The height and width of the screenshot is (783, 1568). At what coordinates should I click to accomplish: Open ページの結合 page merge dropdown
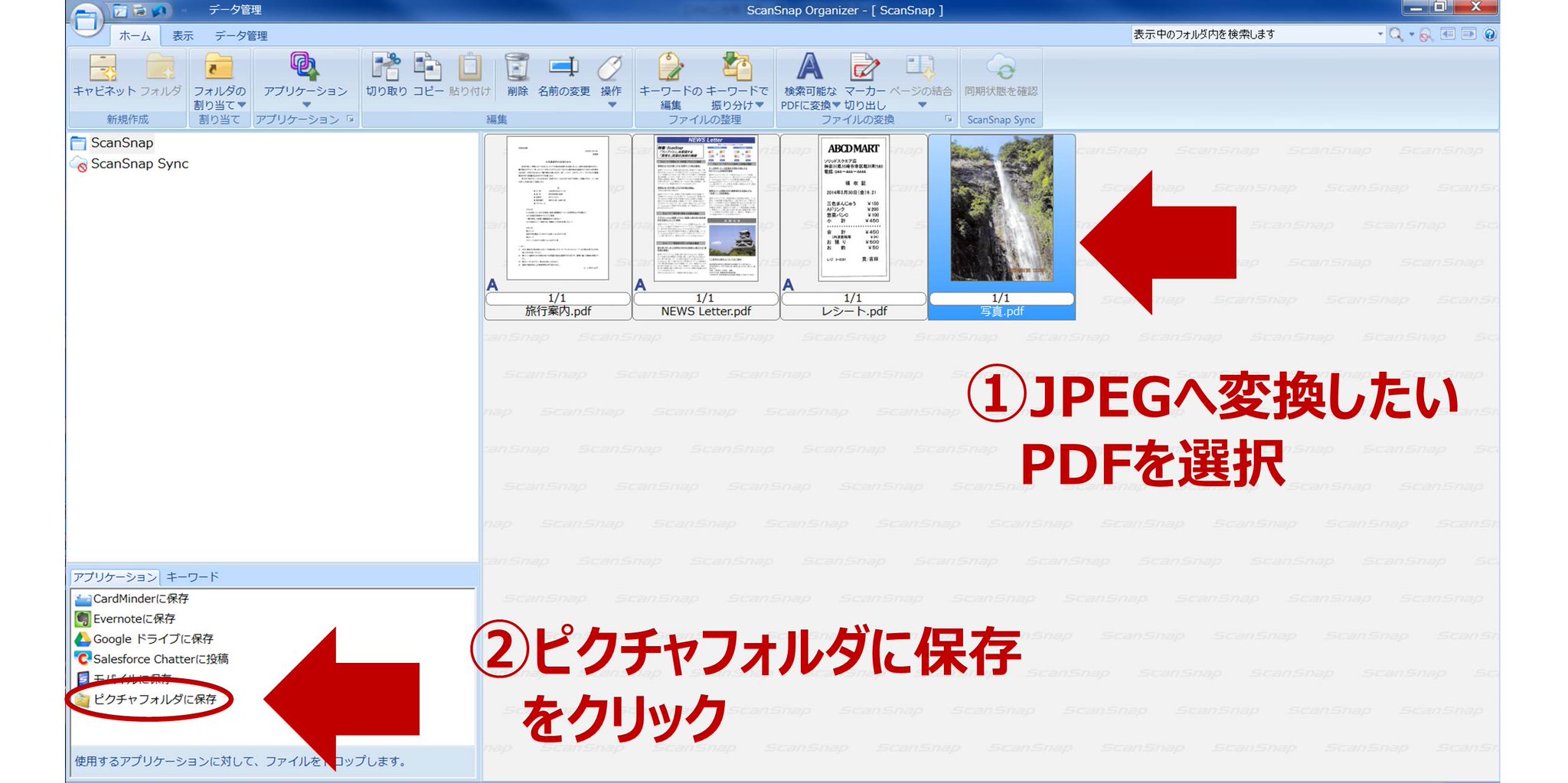(x=921, y=80)
